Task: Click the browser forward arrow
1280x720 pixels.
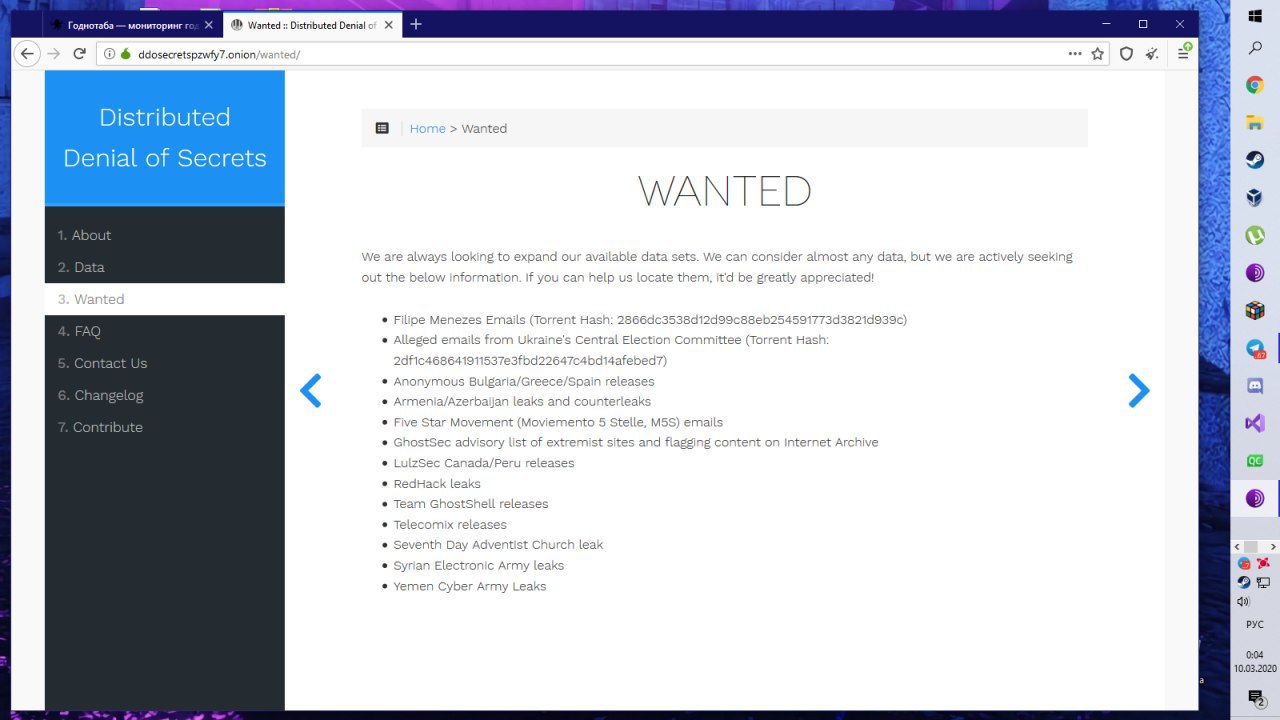Action: (x=54, y=53)
